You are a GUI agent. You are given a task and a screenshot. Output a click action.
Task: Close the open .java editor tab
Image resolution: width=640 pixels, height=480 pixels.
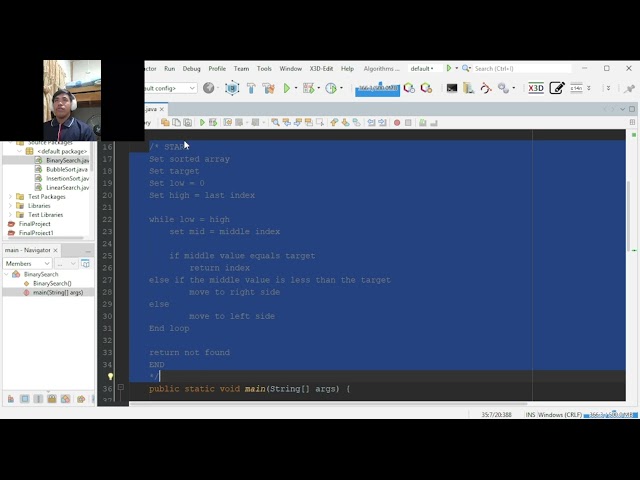click(x=162, y=109)
